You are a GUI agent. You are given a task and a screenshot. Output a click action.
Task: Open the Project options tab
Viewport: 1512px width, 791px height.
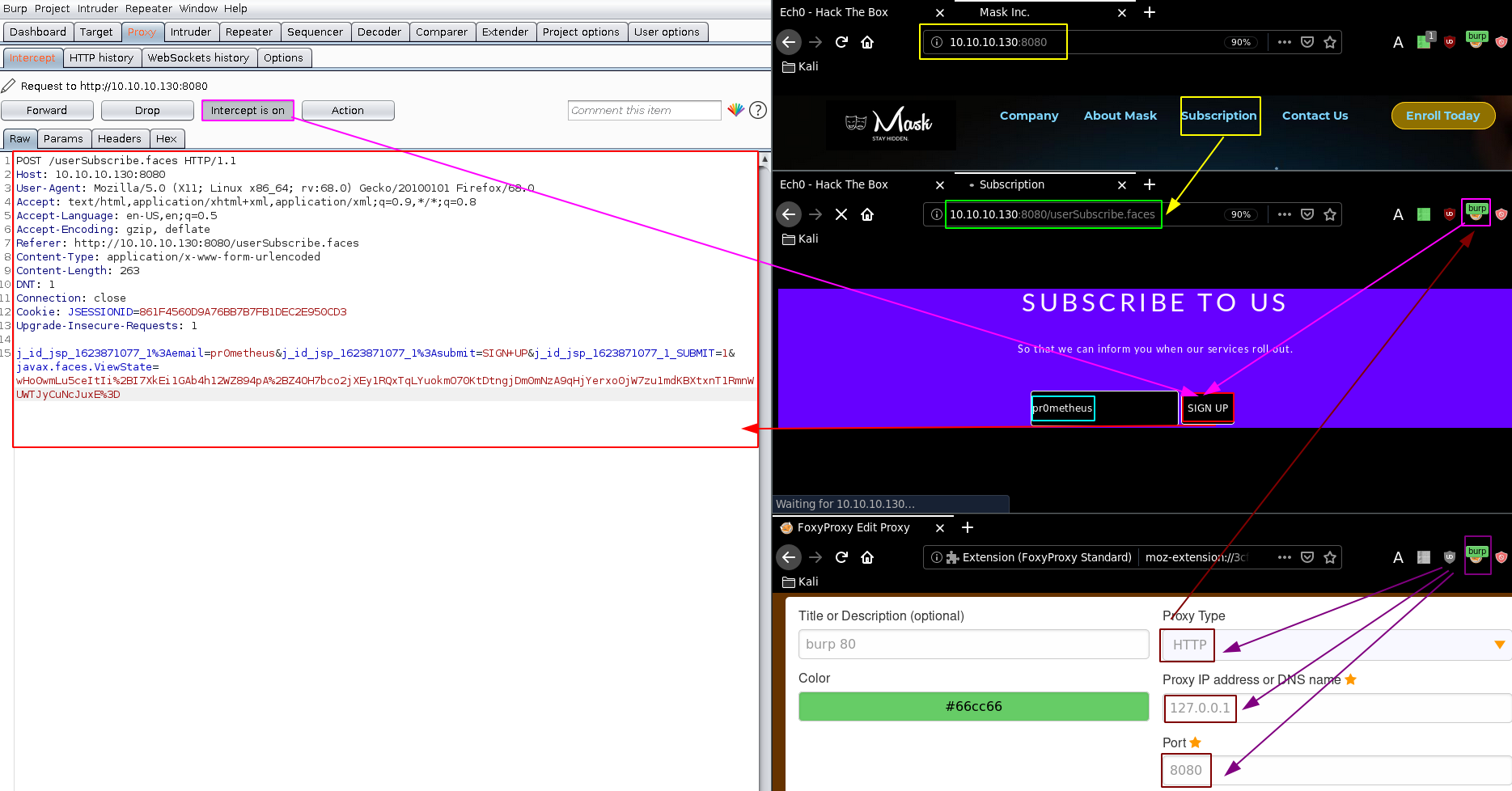tap(581, 32)
